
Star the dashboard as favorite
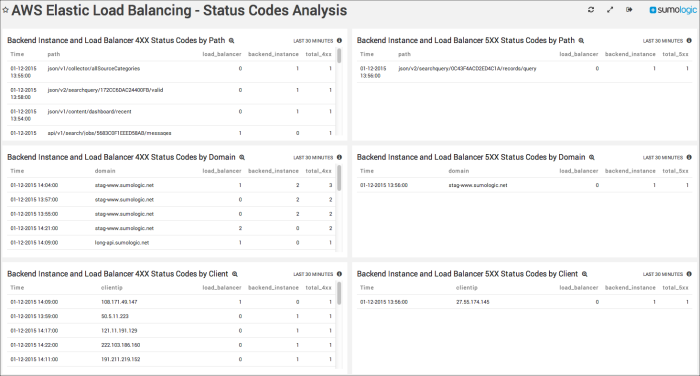click(x=5, y=10)
